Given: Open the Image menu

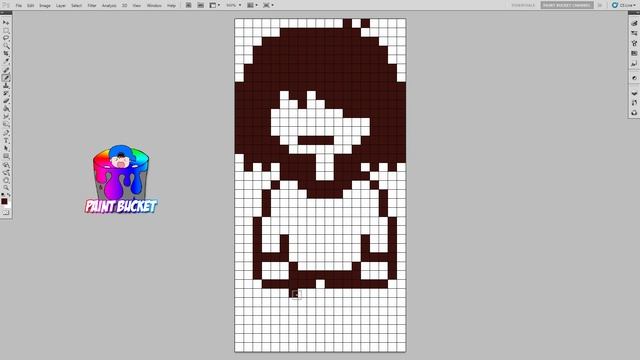Looking at the screenshot, I should [45, 6].
